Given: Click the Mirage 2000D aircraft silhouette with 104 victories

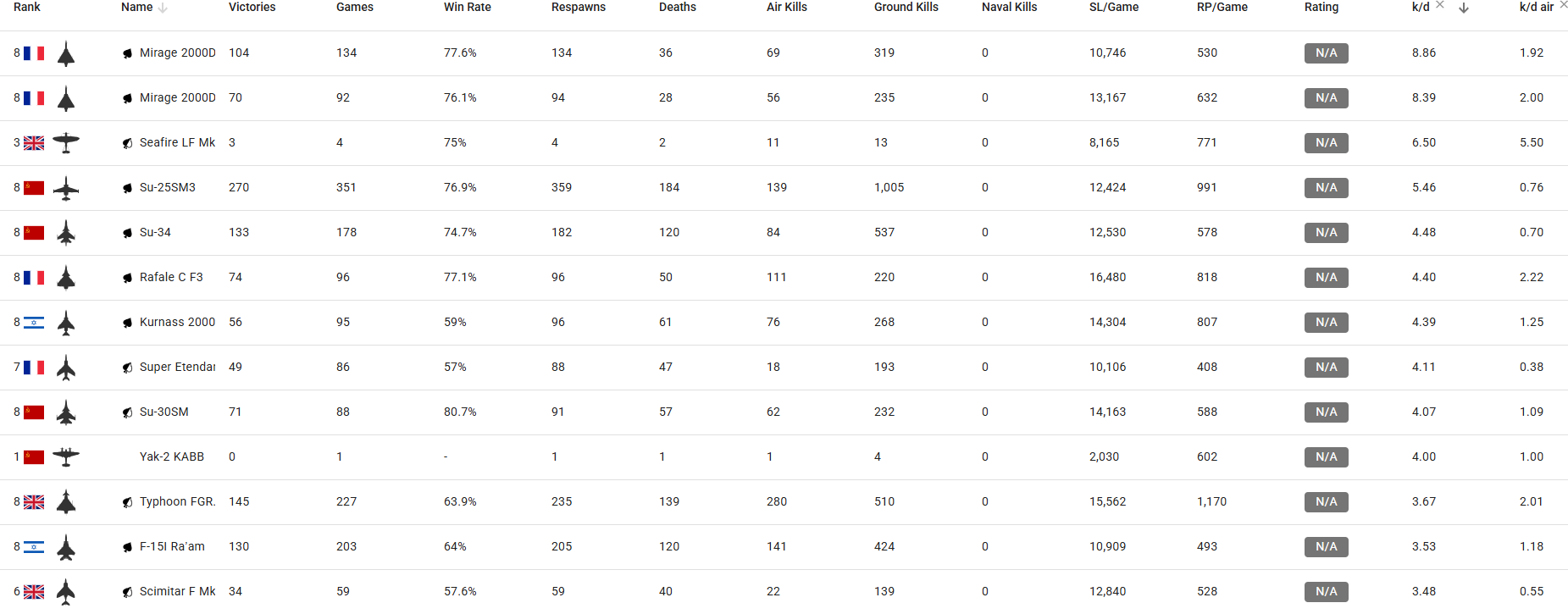Looking at the screenshot, I should pyautogui.click(x=66, y=54).
